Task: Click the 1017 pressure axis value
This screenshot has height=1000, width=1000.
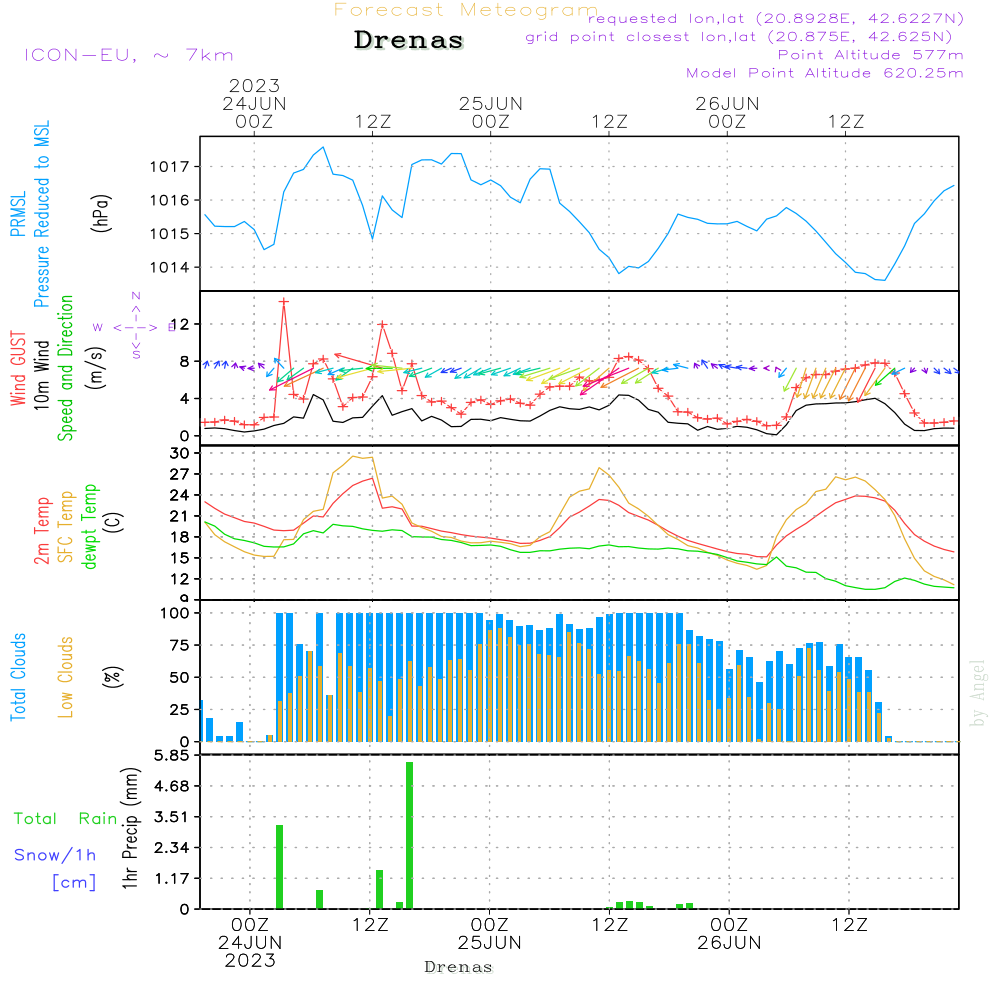Action: (x=170, y=167)
